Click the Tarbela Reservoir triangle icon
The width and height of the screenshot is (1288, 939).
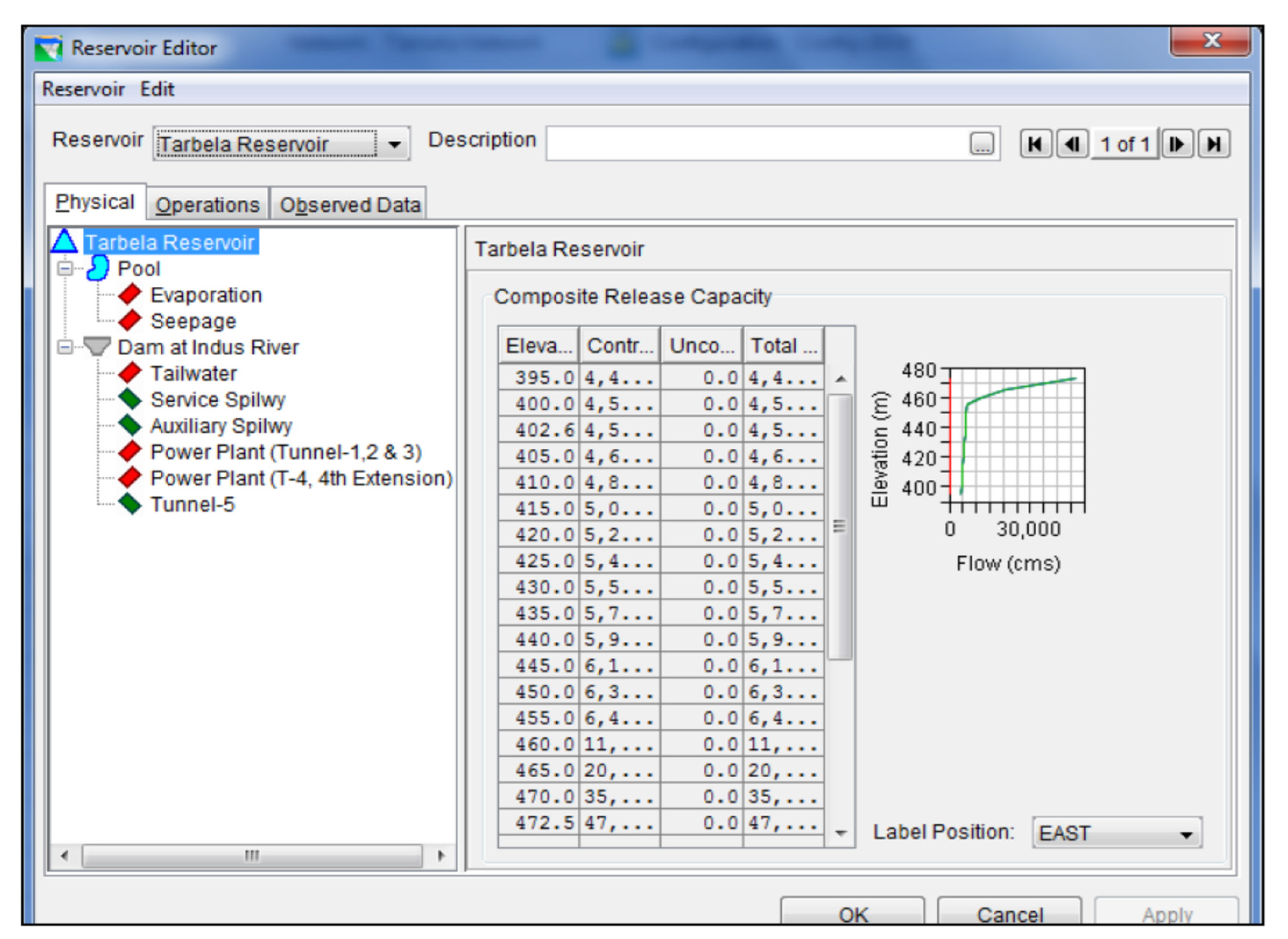pos(64,242)
